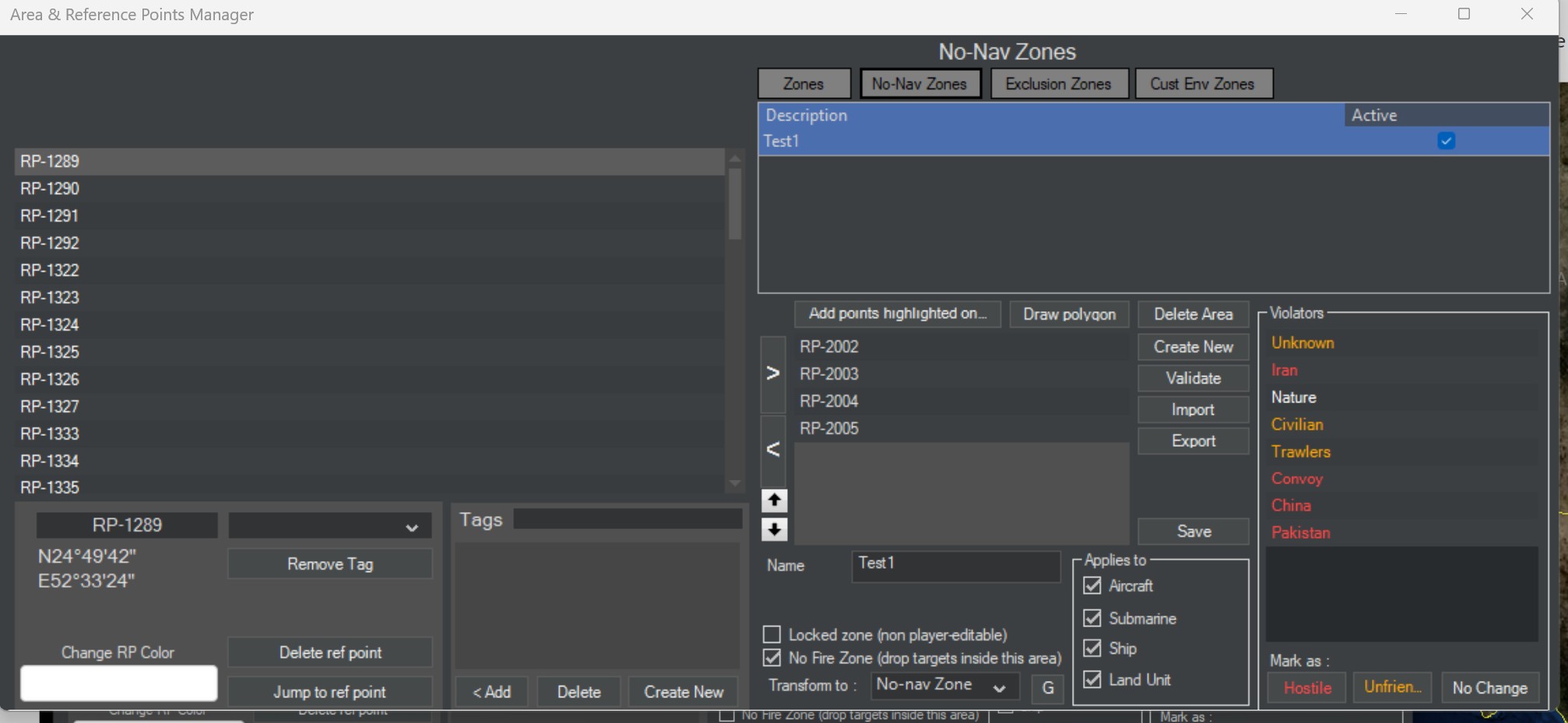Screen dimensions: 1568x723
Task: Select RP-2002 in zone points list
Action: 962,346
